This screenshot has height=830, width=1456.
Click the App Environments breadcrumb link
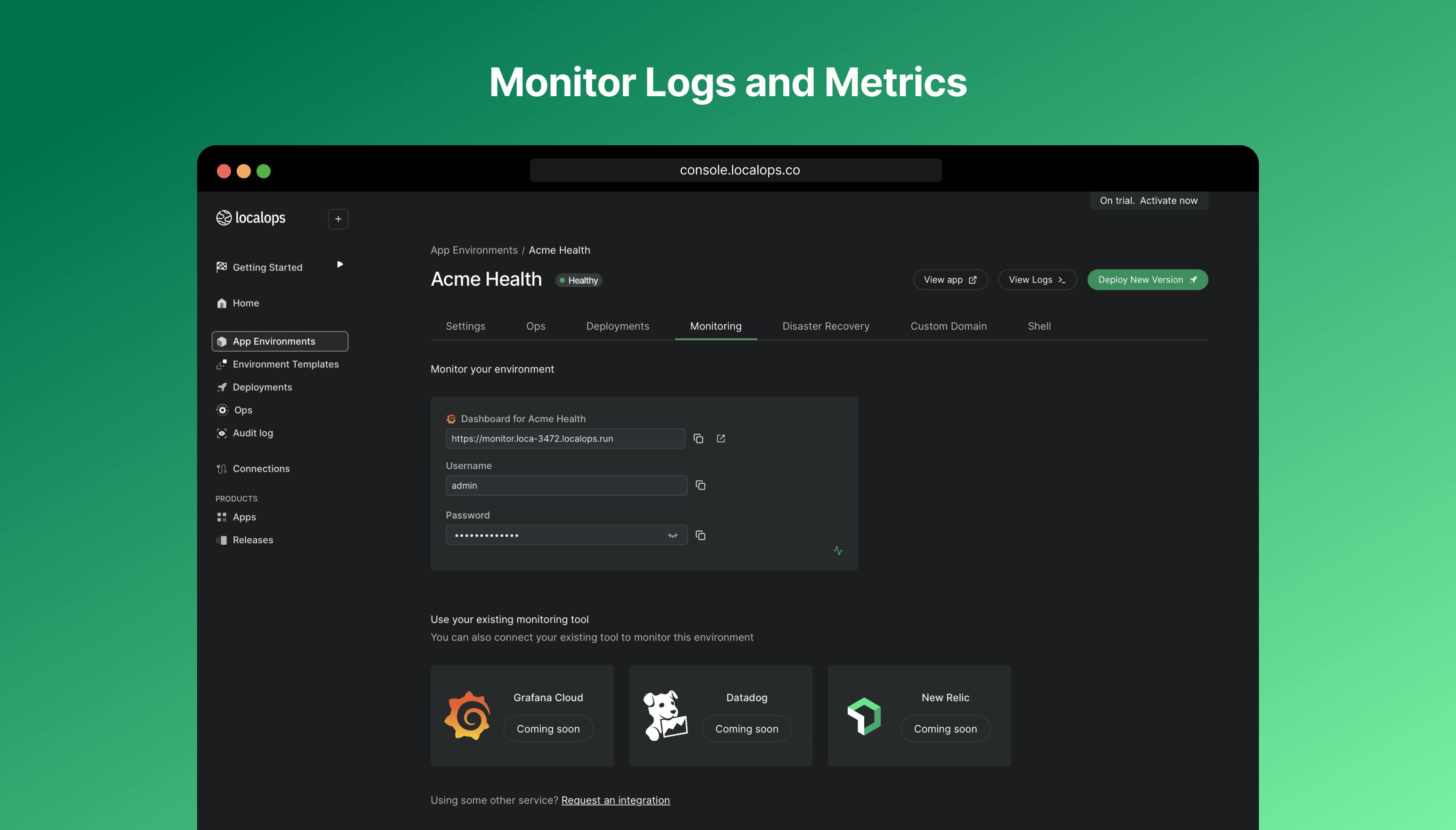[x=474, y=250]
